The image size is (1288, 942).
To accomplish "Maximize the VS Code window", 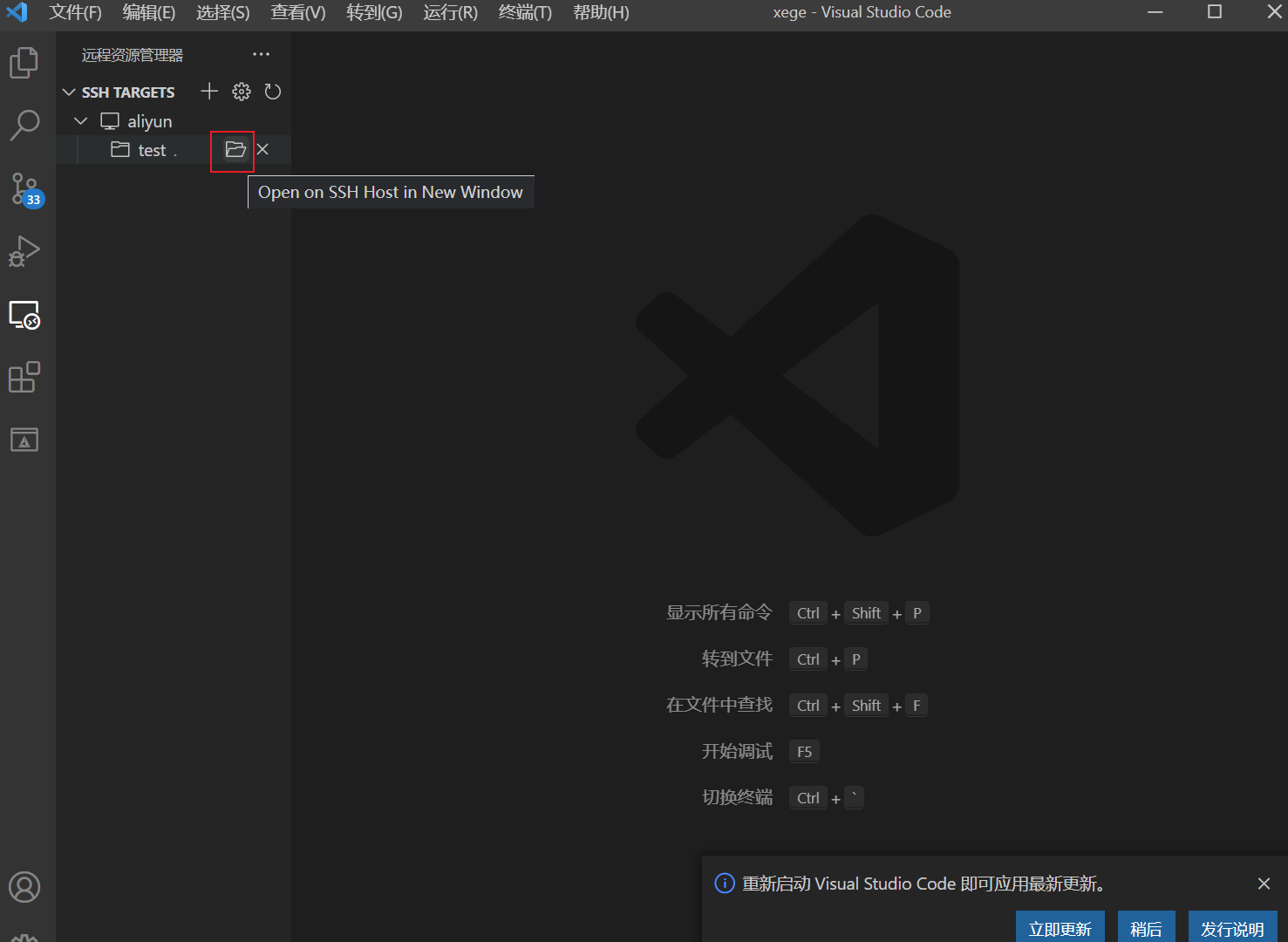I will [x=1215, y=12].
